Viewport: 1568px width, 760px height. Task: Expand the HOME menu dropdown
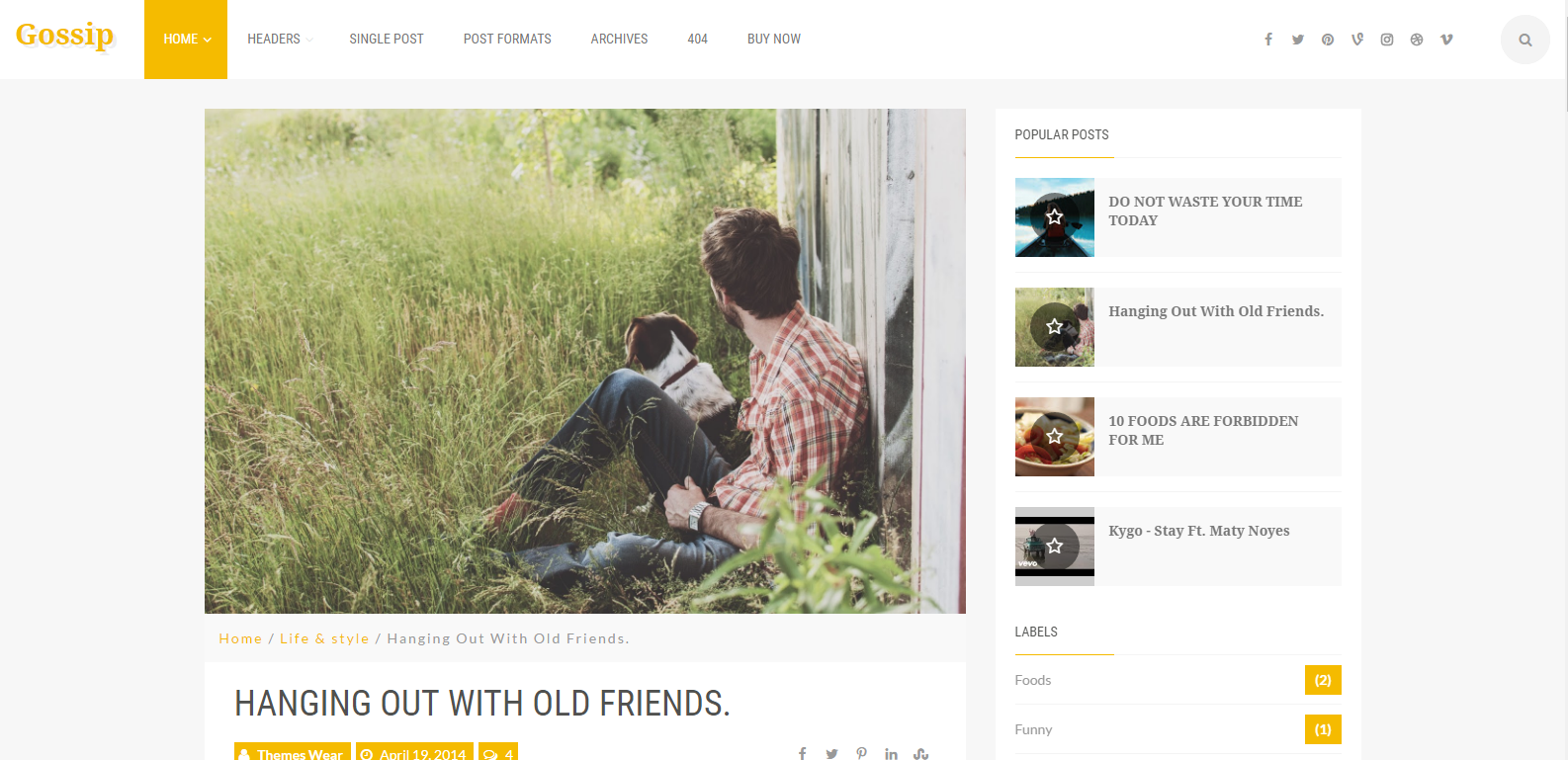point(186,40)
